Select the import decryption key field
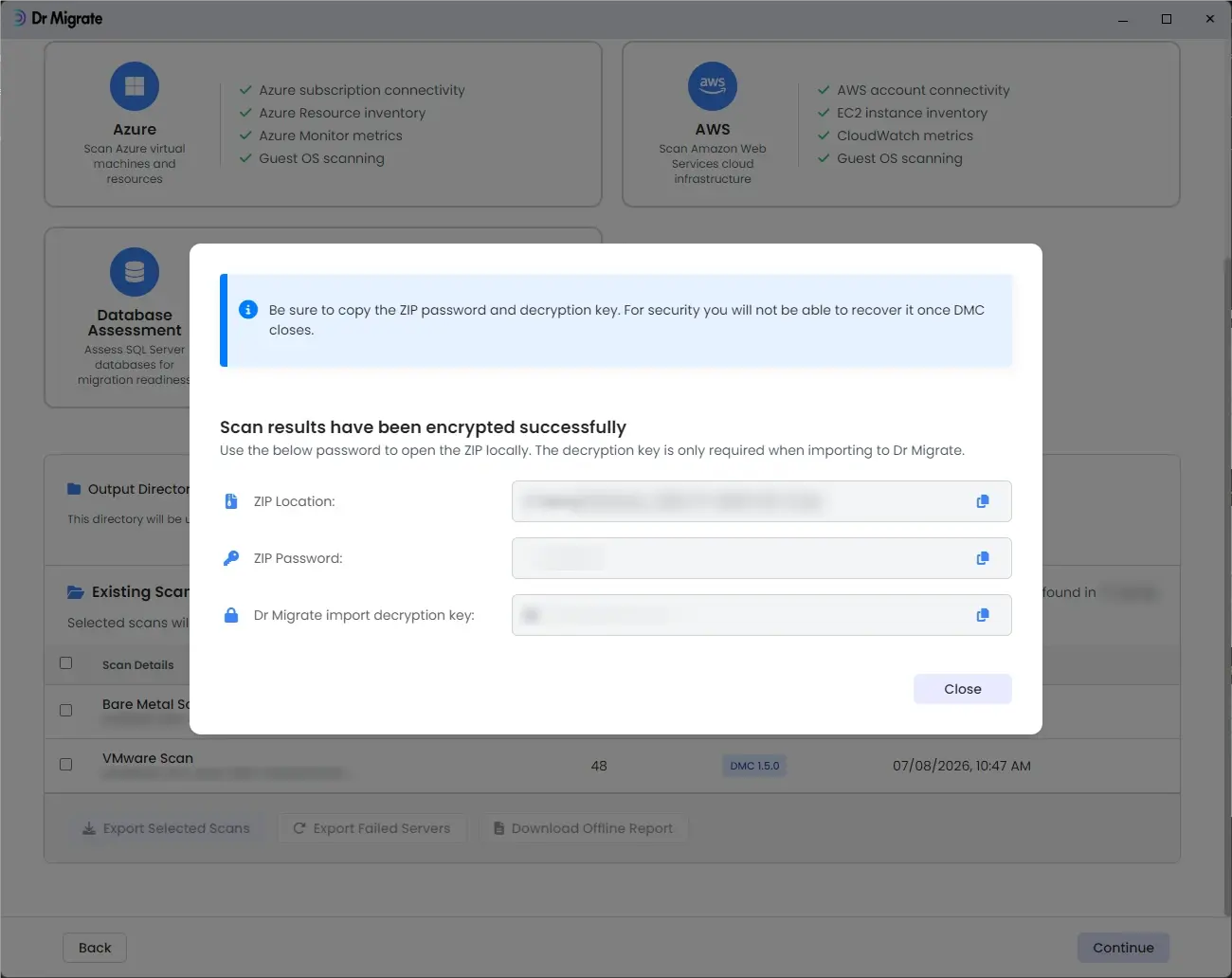 pyautogui.click(x=761, y=615)
